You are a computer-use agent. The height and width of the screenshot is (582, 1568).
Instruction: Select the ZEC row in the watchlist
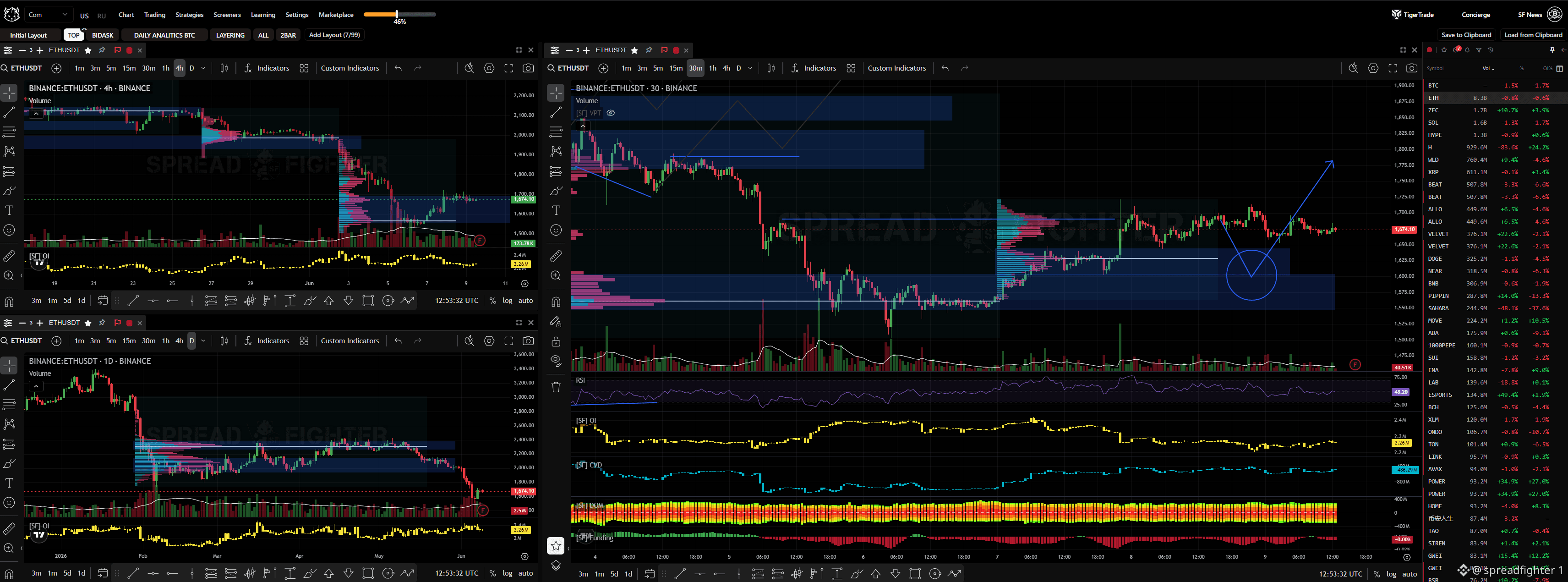(x=1495, y=110)
